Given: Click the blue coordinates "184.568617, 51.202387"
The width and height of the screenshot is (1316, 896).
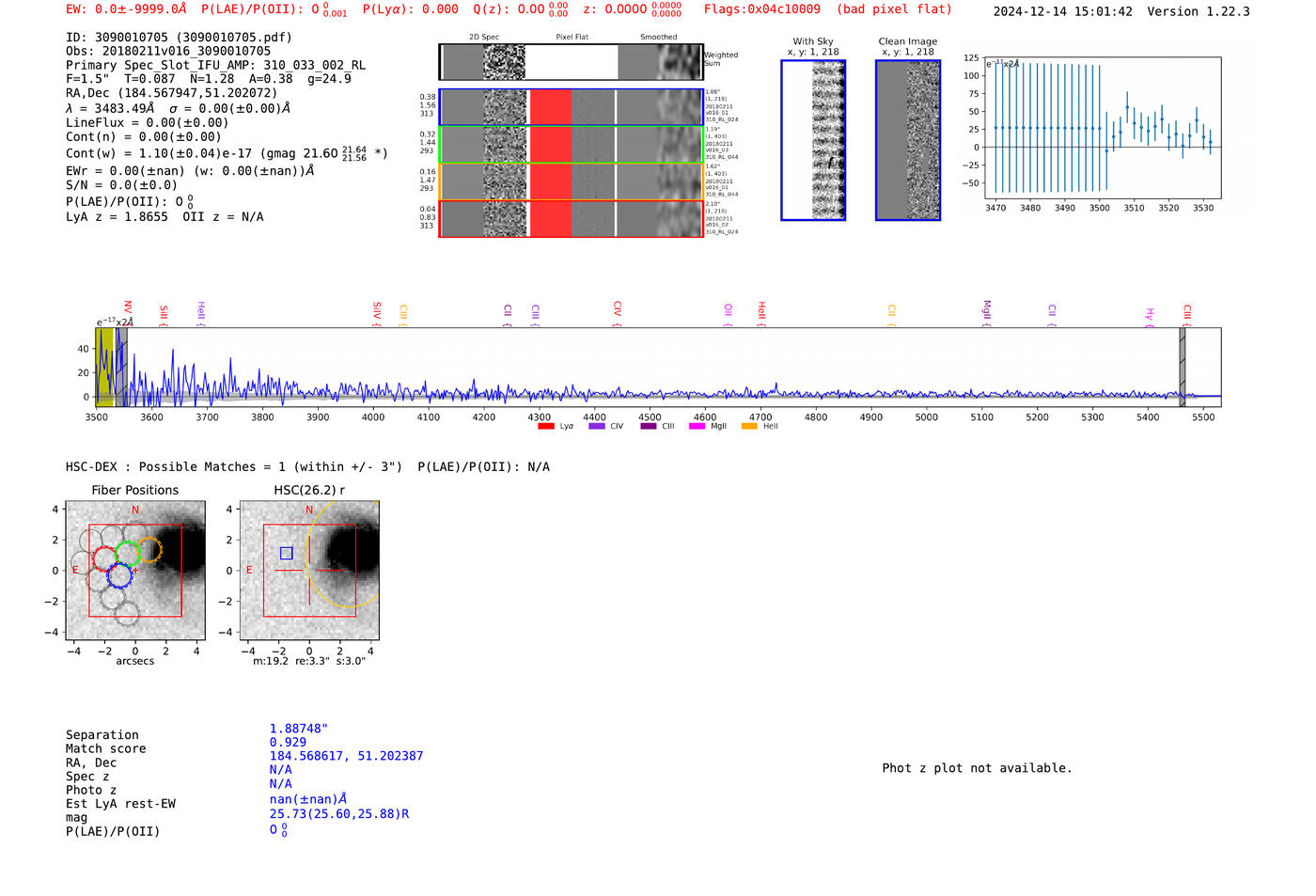Looking at the screenshot, I should coord(346,756).
